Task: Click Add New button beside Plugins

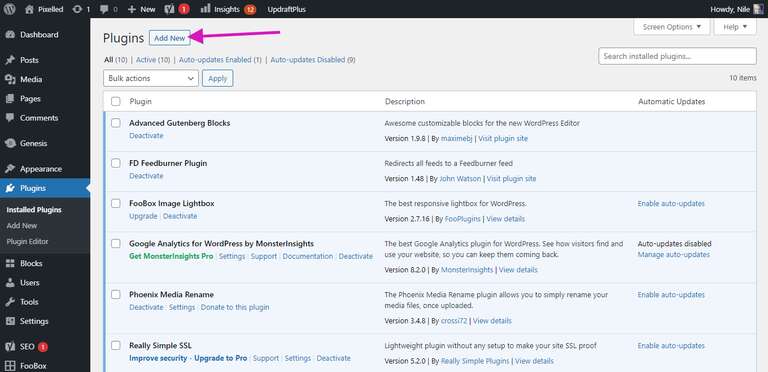Action: pos(169,38)
